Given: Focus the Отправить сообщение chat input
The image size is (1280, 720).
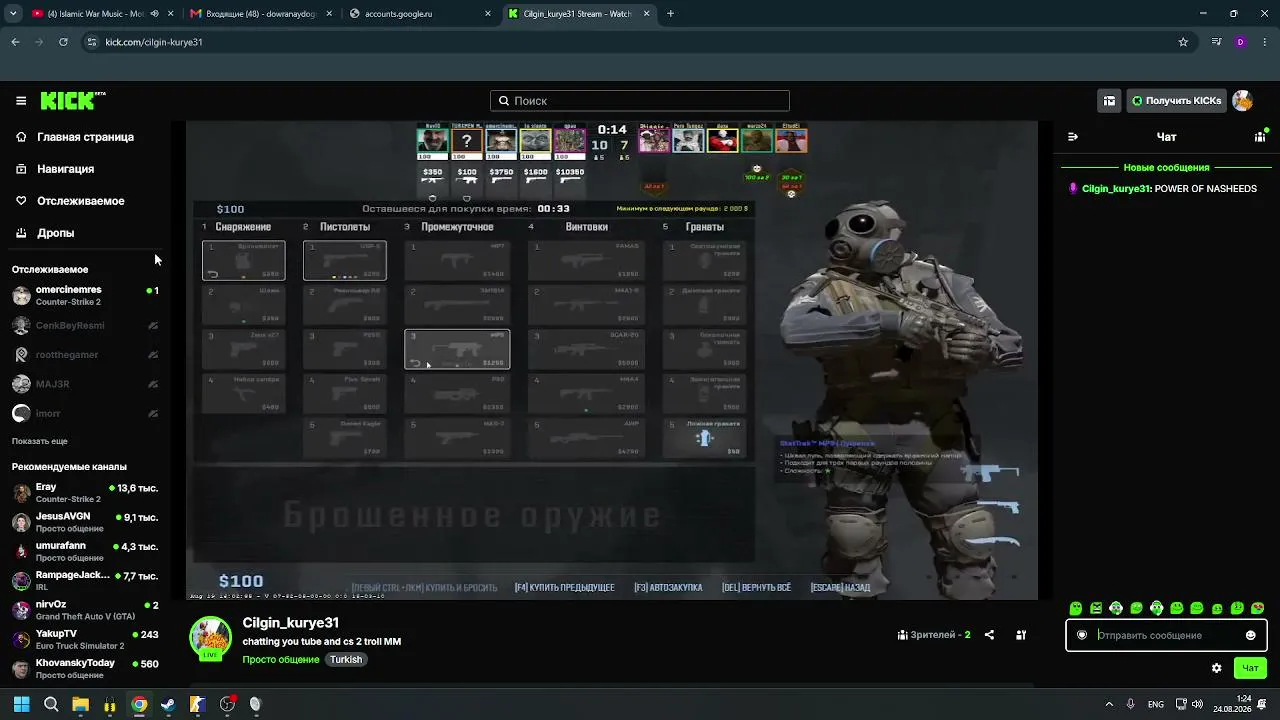Looking at the screenshot, I should tap(1165, 635).
